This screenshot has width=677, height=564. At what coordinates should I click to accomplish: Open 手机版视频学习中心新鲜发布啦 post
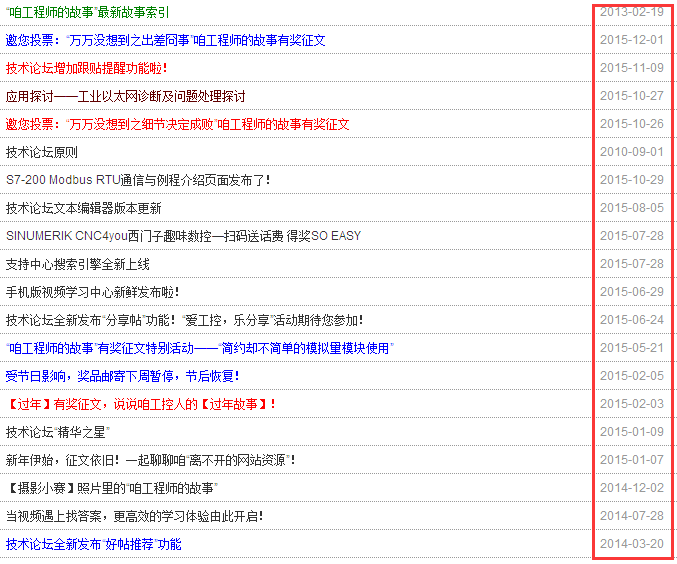pos(92,292)
